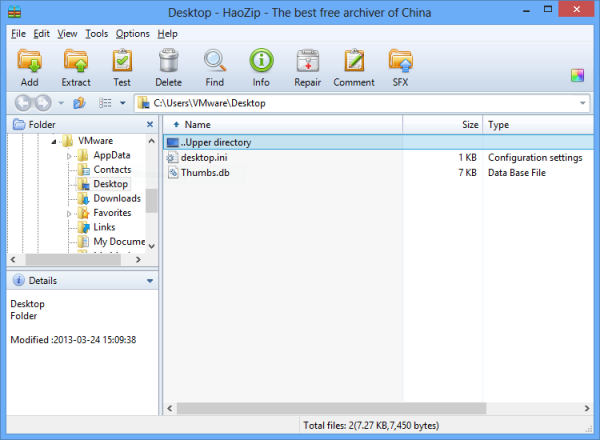600x440 pixels.
Task: Expand the AppData tree node
Action: [69, 156]
